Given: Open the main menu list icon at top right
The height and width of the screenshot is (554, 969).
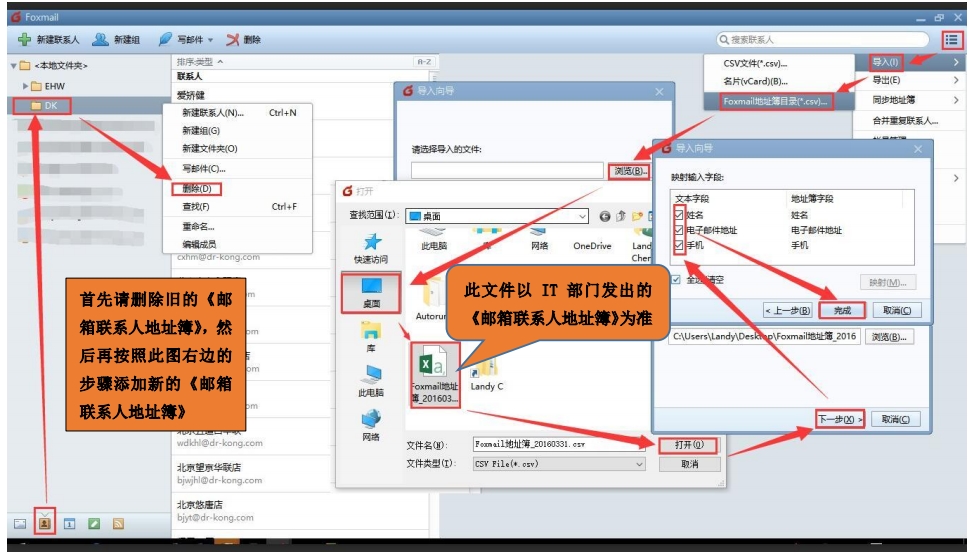Looking at the screenshot, I should pyautogui.click(x=952, y=40).
